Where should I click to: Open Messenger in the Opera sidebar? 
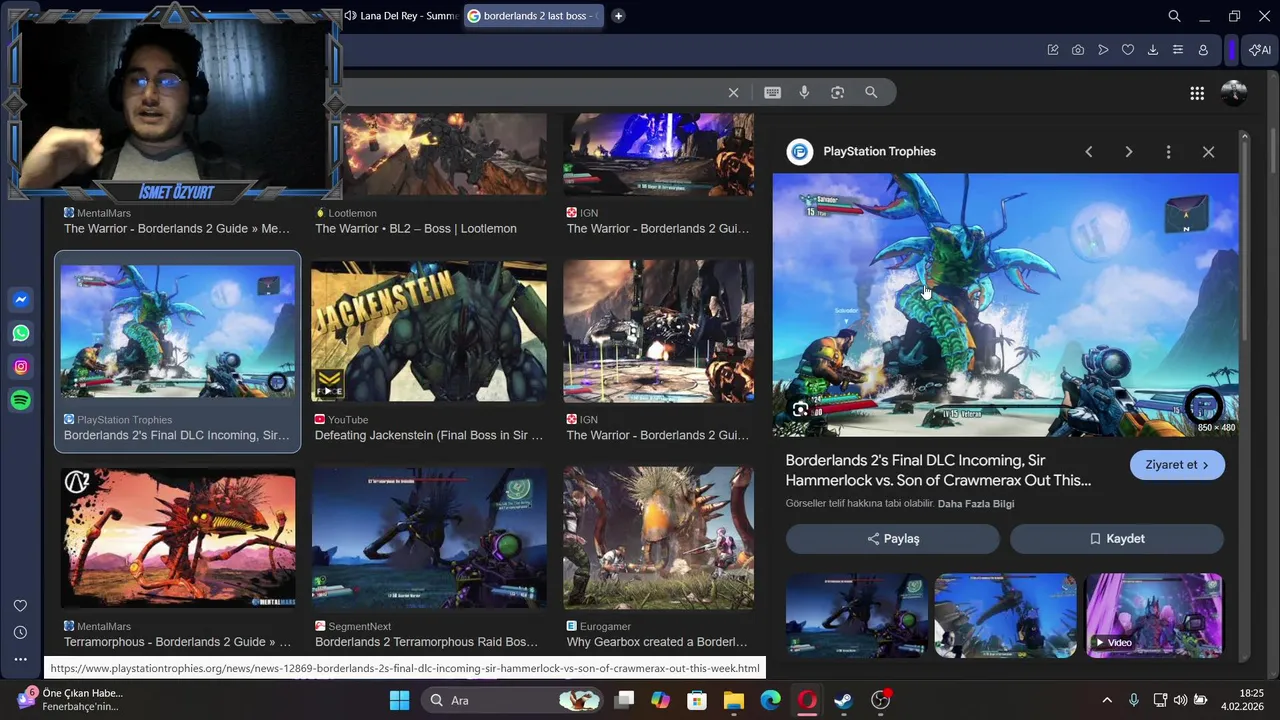[21, 300]
